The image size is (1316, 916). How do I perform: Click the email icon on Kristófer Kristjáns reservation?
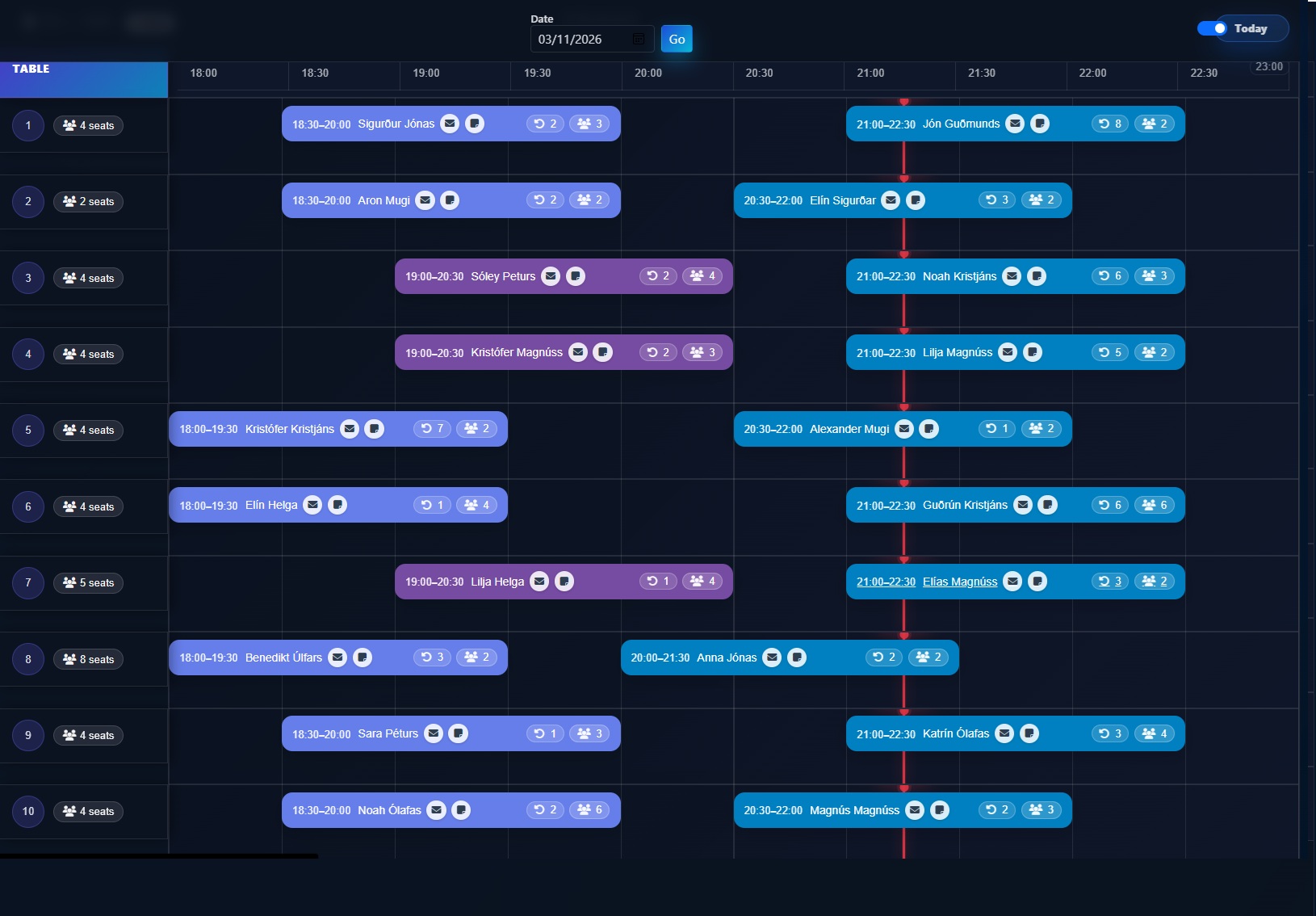(350, 429)
